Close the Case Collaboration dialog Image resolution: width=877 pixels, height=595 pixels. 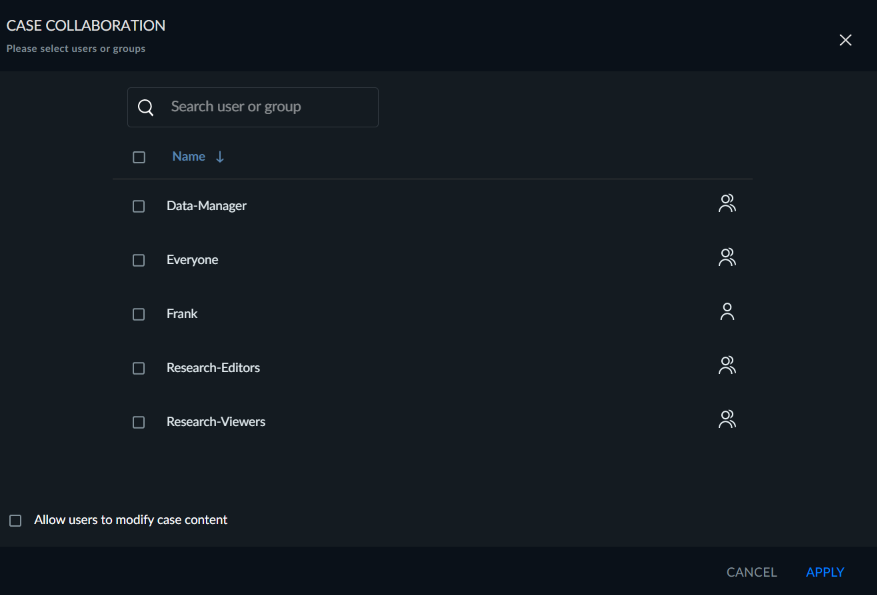click(x=845, y=40)
